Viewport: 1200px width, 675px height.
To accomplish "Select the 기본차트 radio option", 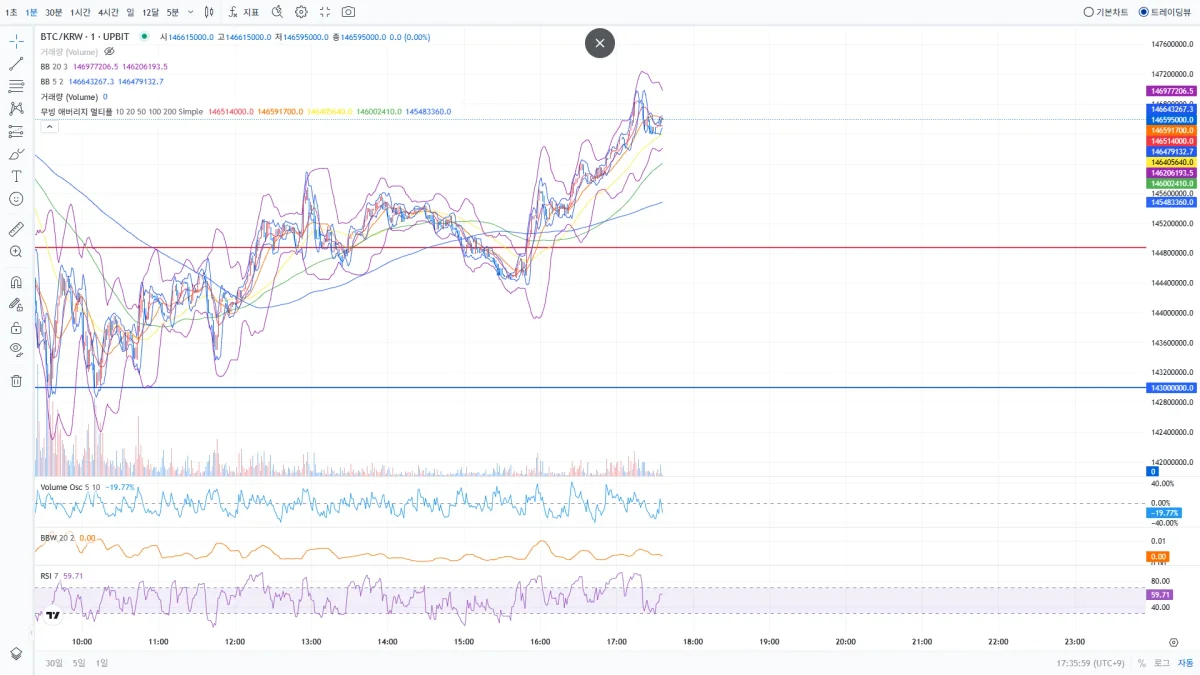I will [x=1106, y=12].
